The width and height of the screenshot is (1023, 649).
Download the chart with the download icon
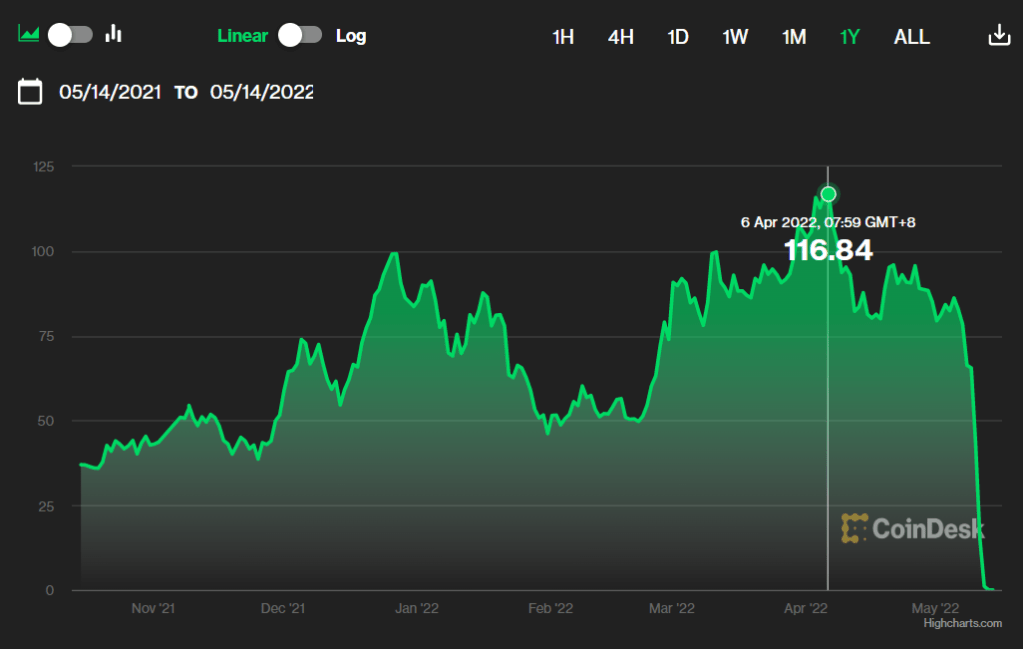tap(998, 35)
